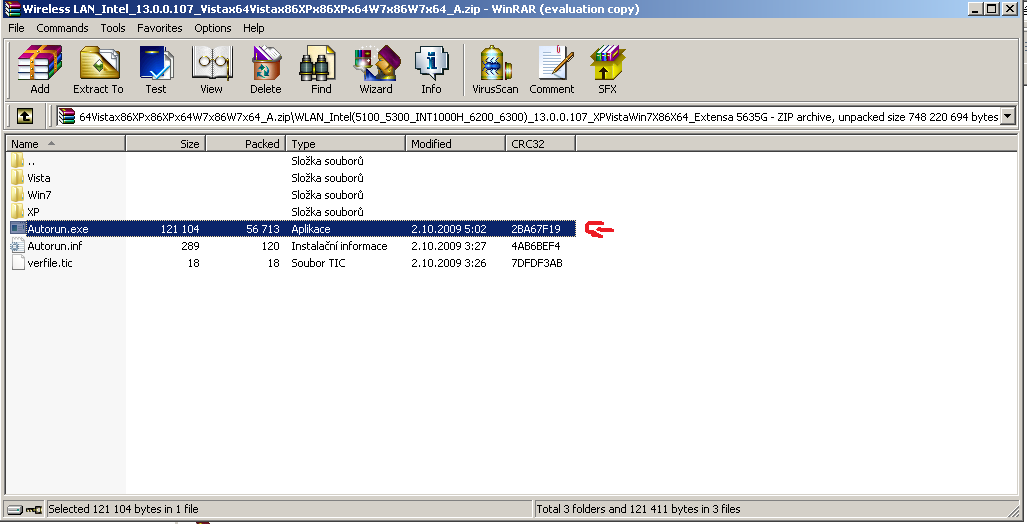Click the Add archive toolbar icon
The width and height of the screenshot is (1027, 524).
(x=40, y=70)
